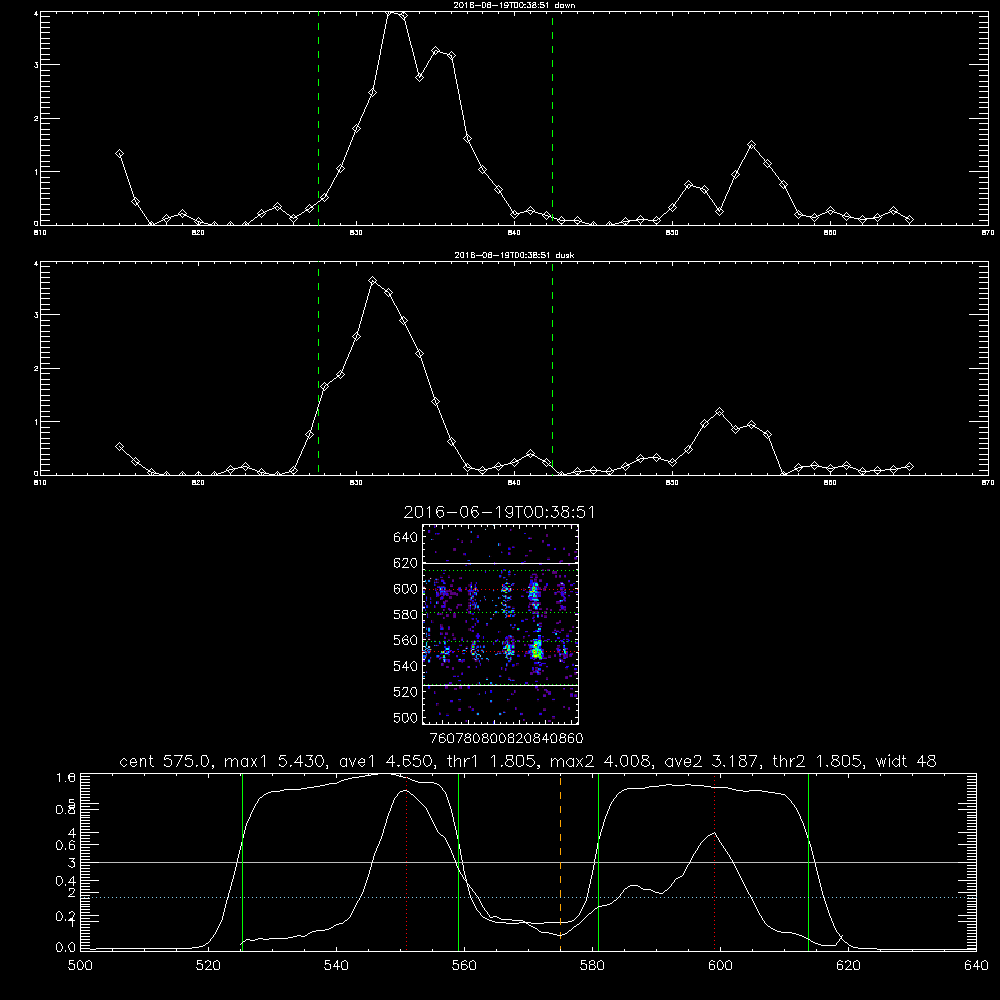Click the orange dashed center marker at 575
Viewport: 1000px width, 1000px height.
pos(561,861)
